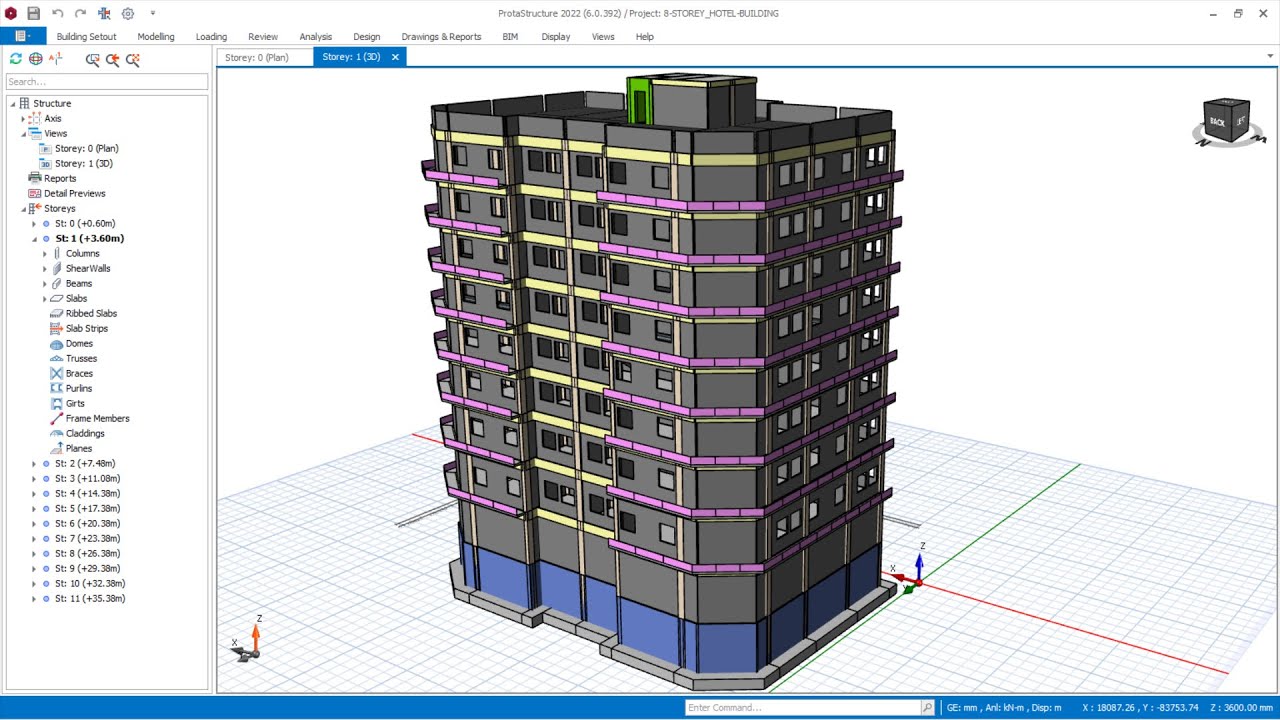Close the Storey: 1 (3D) tab
This screenshot has height=720, width=1280.
tap(395, 57)
